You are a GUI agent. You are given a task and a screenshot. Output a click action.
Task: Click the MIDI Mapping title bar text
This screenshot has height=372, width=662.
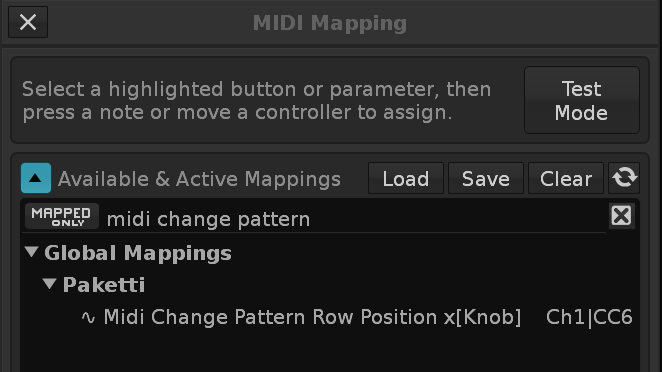tap(330, 23)
